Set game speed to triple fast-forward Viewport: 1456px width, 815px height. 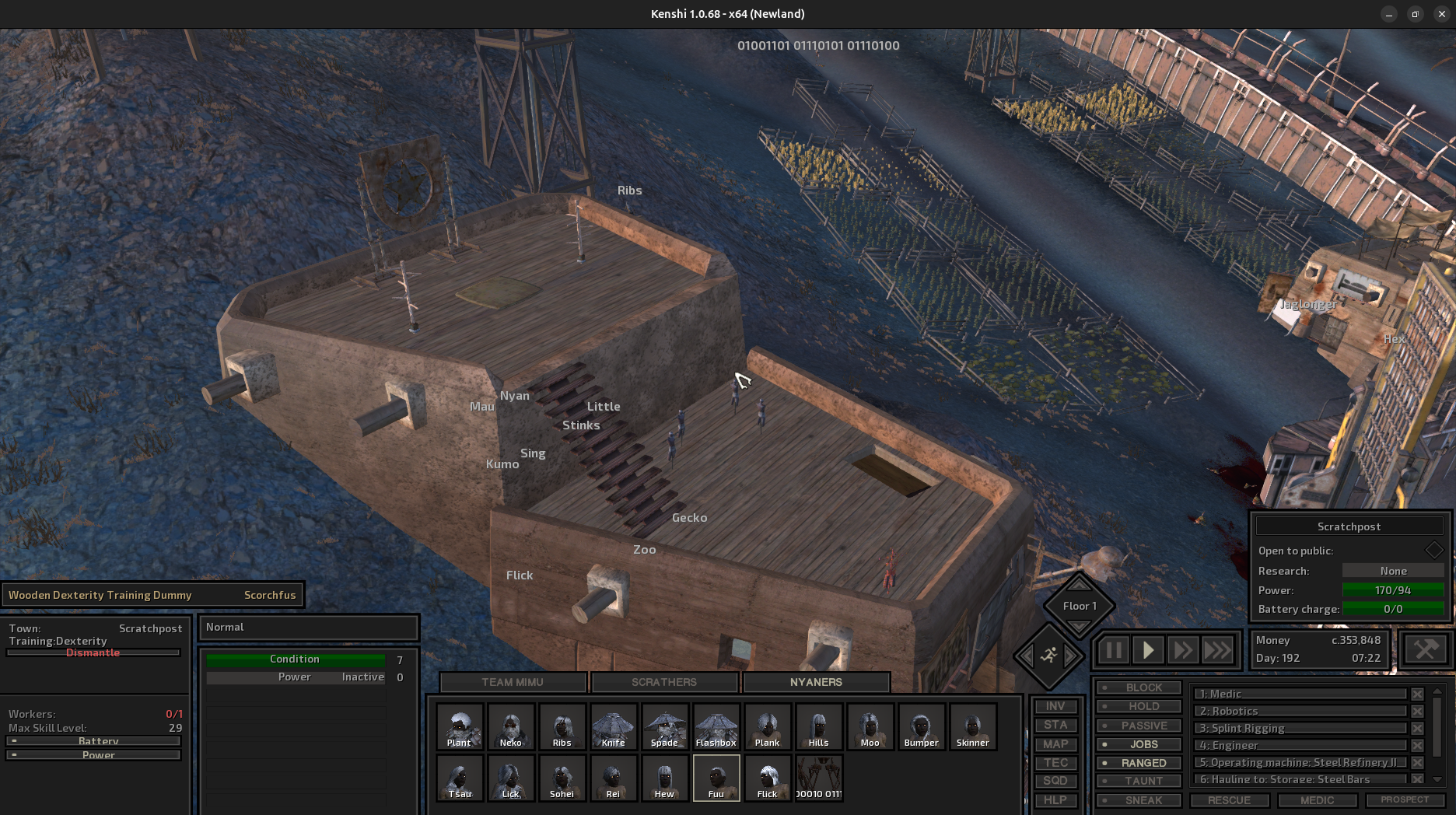click(x=1217, y=650)
